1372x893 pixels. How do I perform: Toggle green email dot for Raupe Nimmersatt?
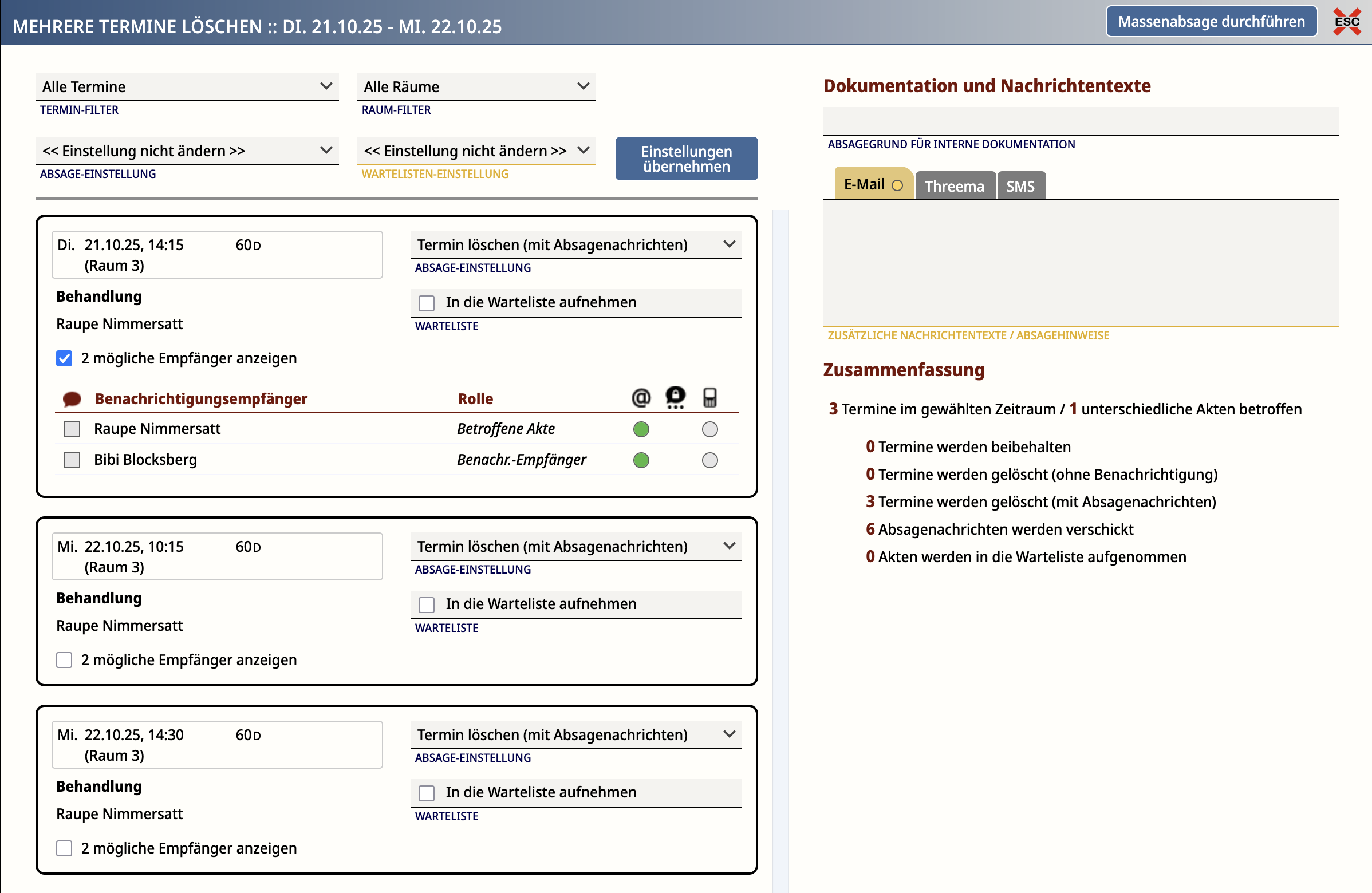641,429
